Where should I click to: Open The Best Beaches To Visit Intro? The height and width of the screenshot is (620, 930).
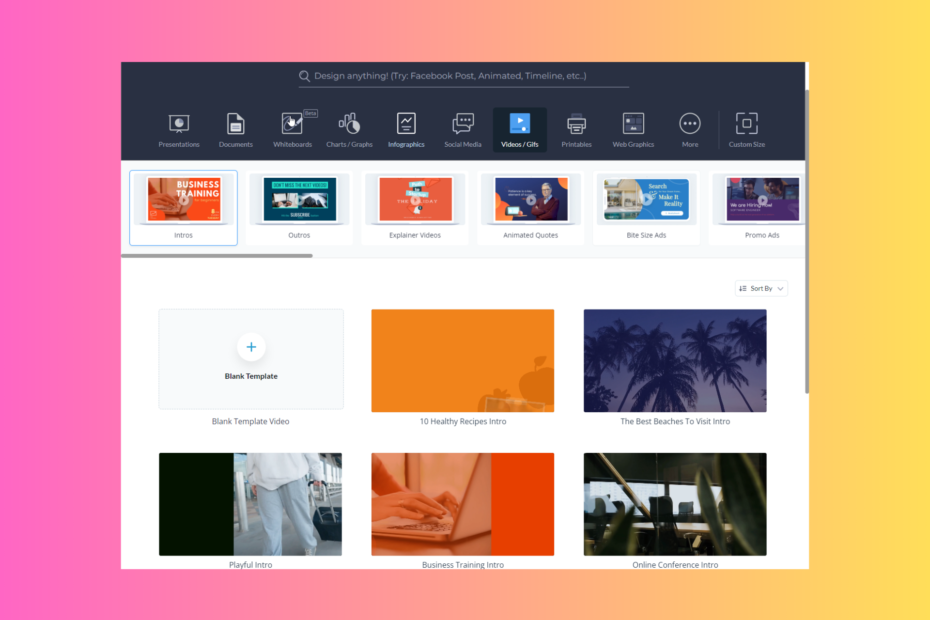(x=675, y=361)
